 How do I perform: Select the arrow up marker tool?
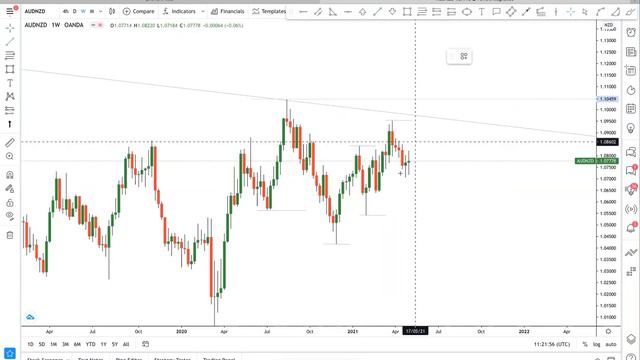coord(362,12)
